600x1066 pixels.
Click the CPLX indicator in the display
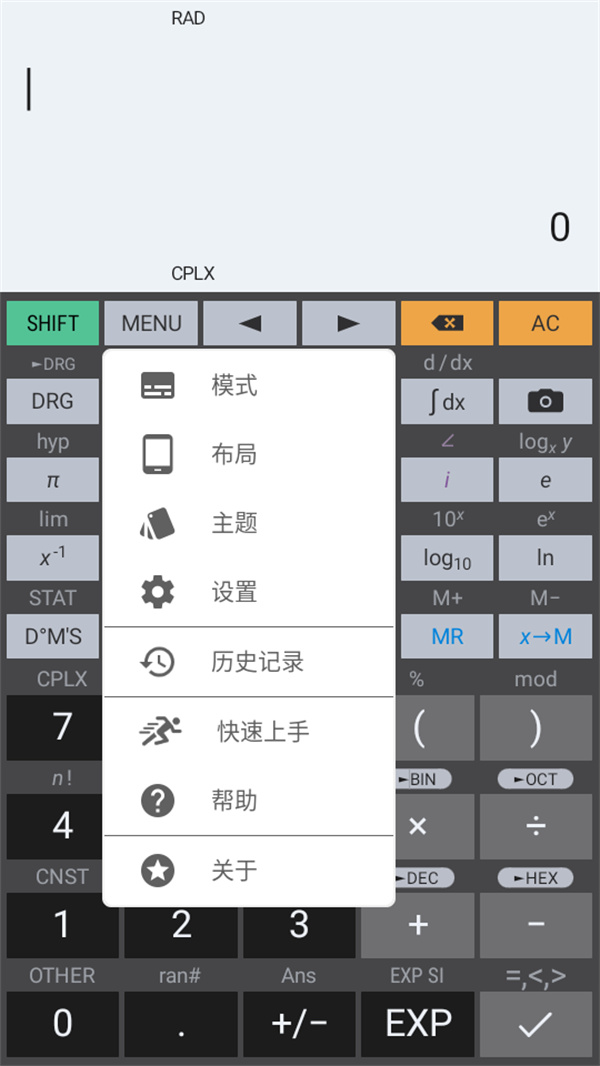(193, 274)
